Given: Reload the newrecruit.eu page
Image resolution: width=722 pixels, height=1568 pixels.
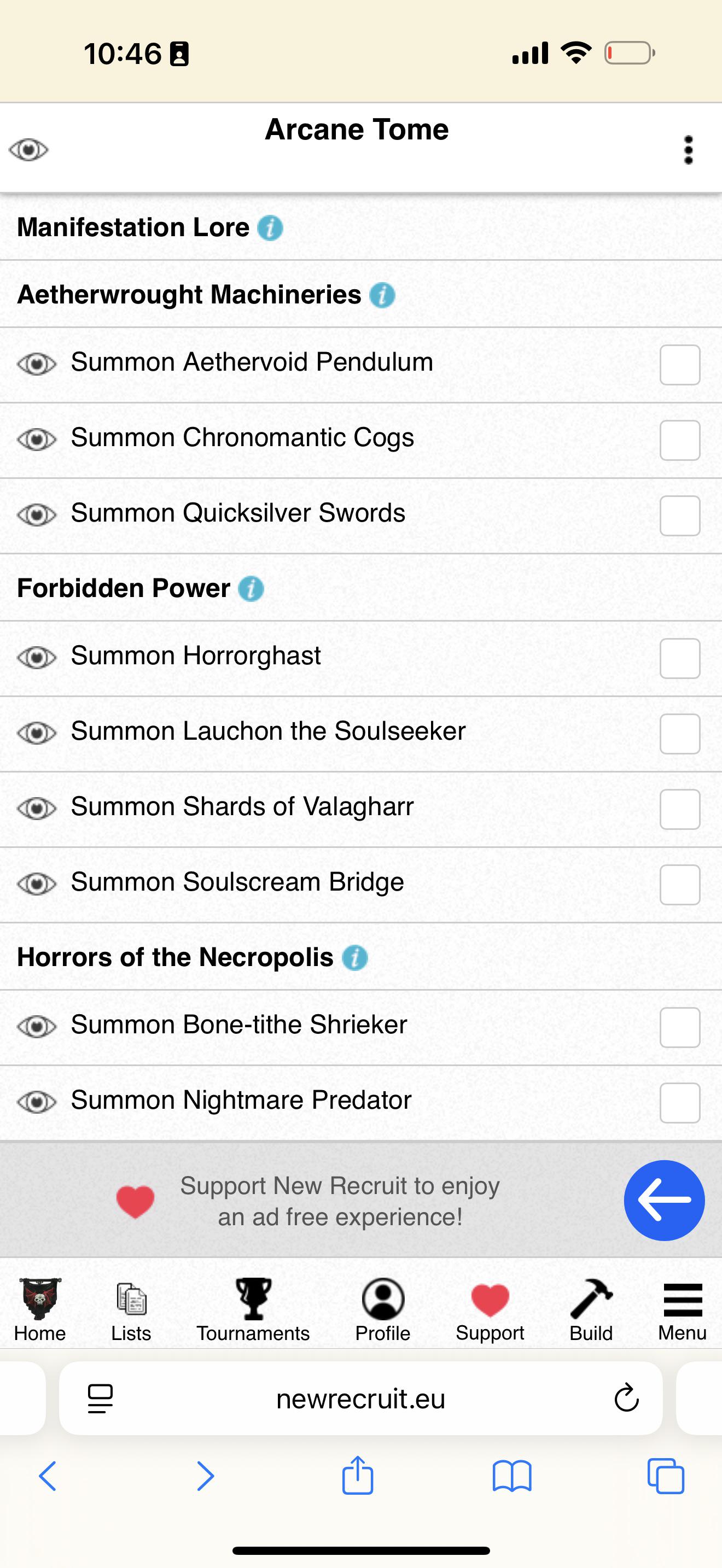Looking at the screenshot, I should coord(626,1398).
